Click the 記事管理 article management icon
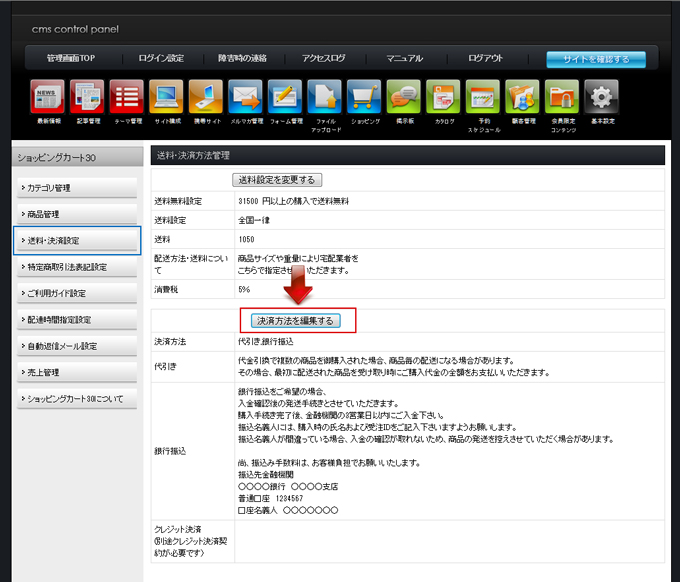Viewport: 680px width, 582px height. (87, 97)
